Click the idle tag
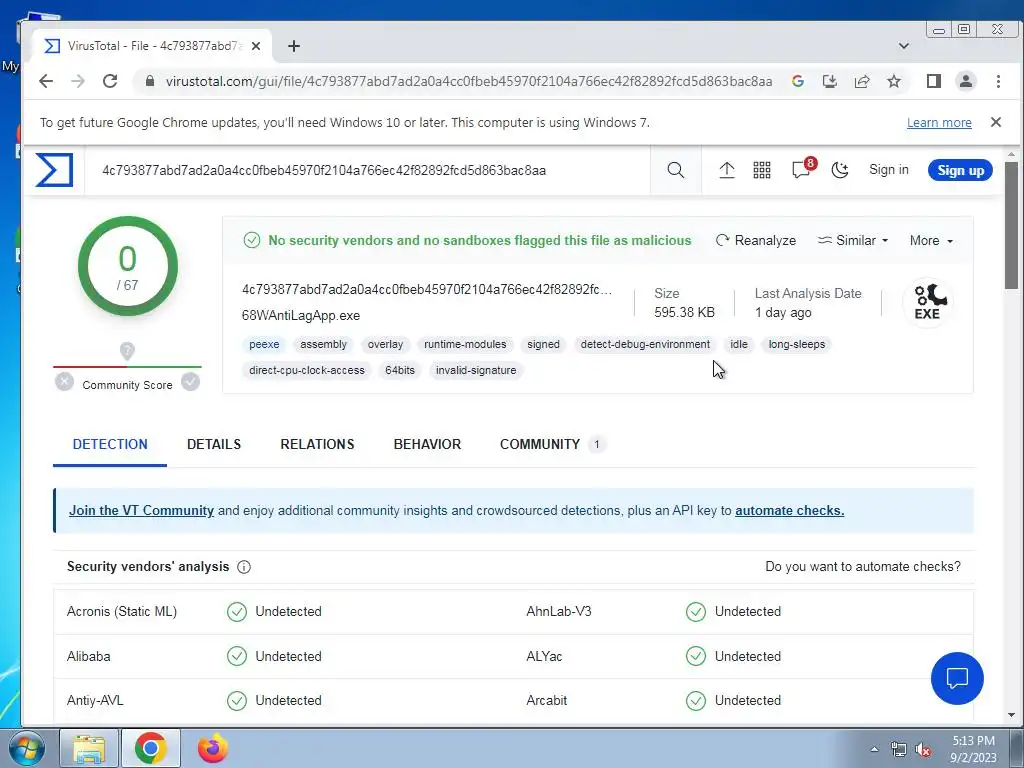This screenshot has height=768, width=1024. click(739, 344)
